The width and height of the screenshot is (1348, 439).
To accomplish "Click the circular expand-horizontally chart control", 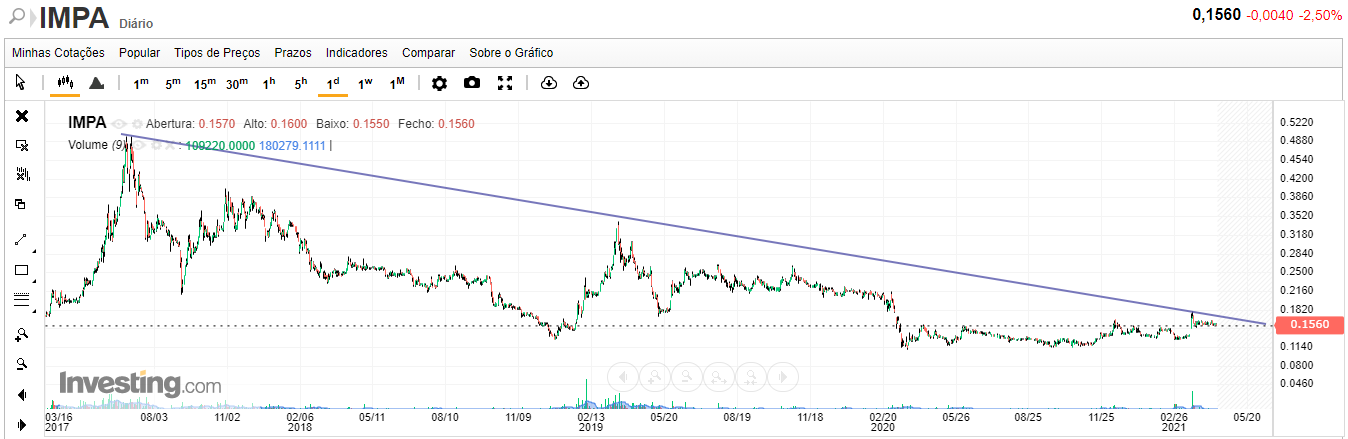I will pos(718,376).
